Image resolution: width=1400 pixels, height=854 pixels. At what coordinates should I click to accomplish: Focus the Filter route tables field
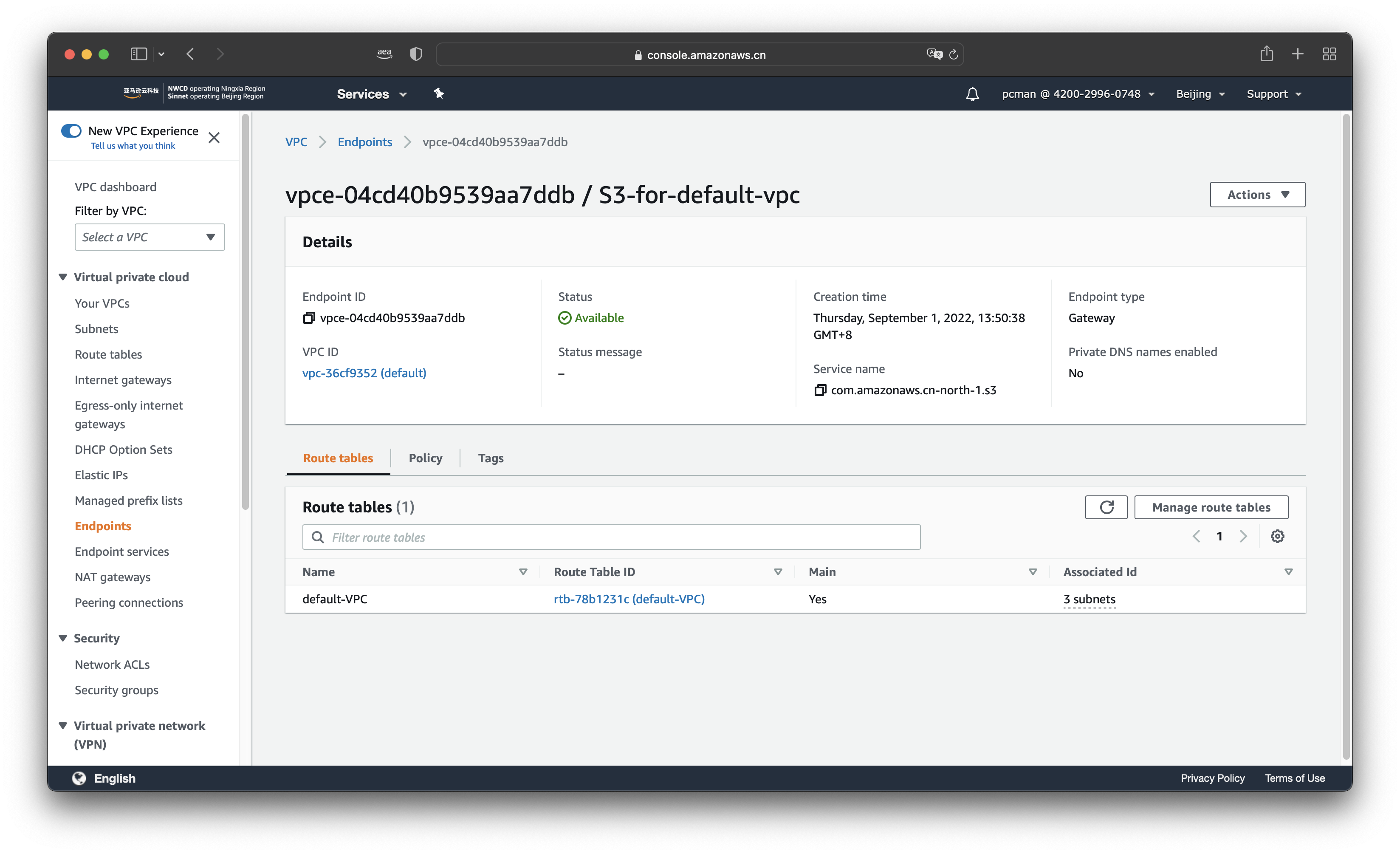(x=611, y=537)
